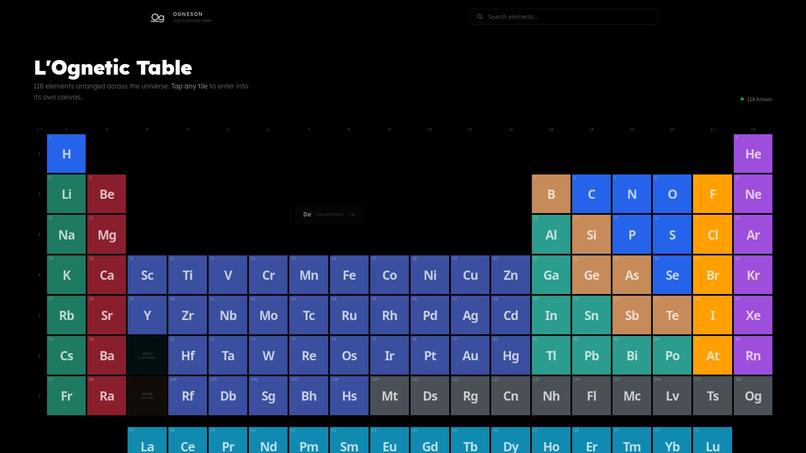Image resolution: width=806 pixels, height=453 pixels.
Task: Open the Titanium Ti tile
Action: [188, 275]
